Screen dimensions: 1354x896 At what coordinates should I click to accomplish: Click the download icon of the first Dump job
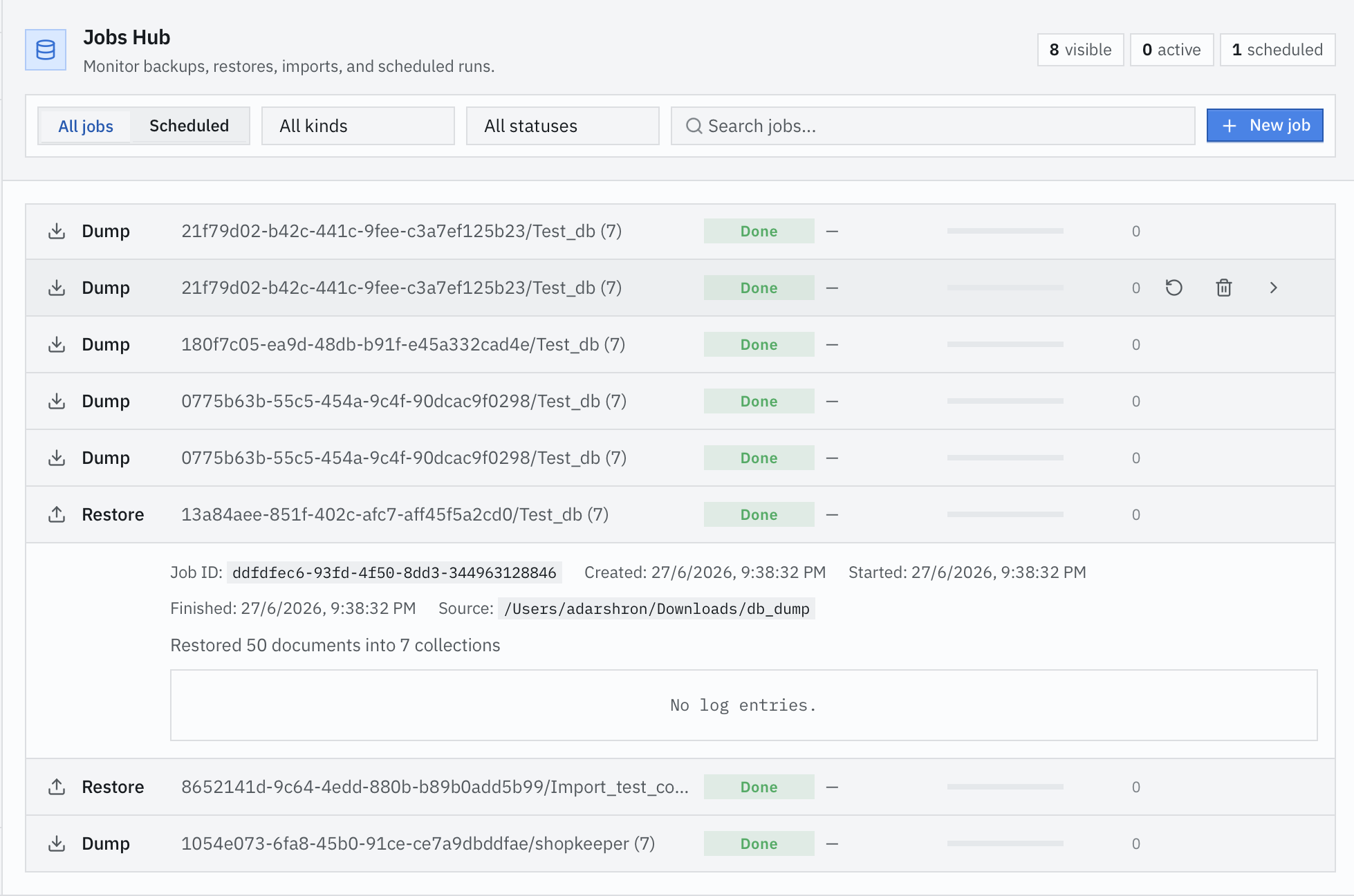(x=57, y=231)
